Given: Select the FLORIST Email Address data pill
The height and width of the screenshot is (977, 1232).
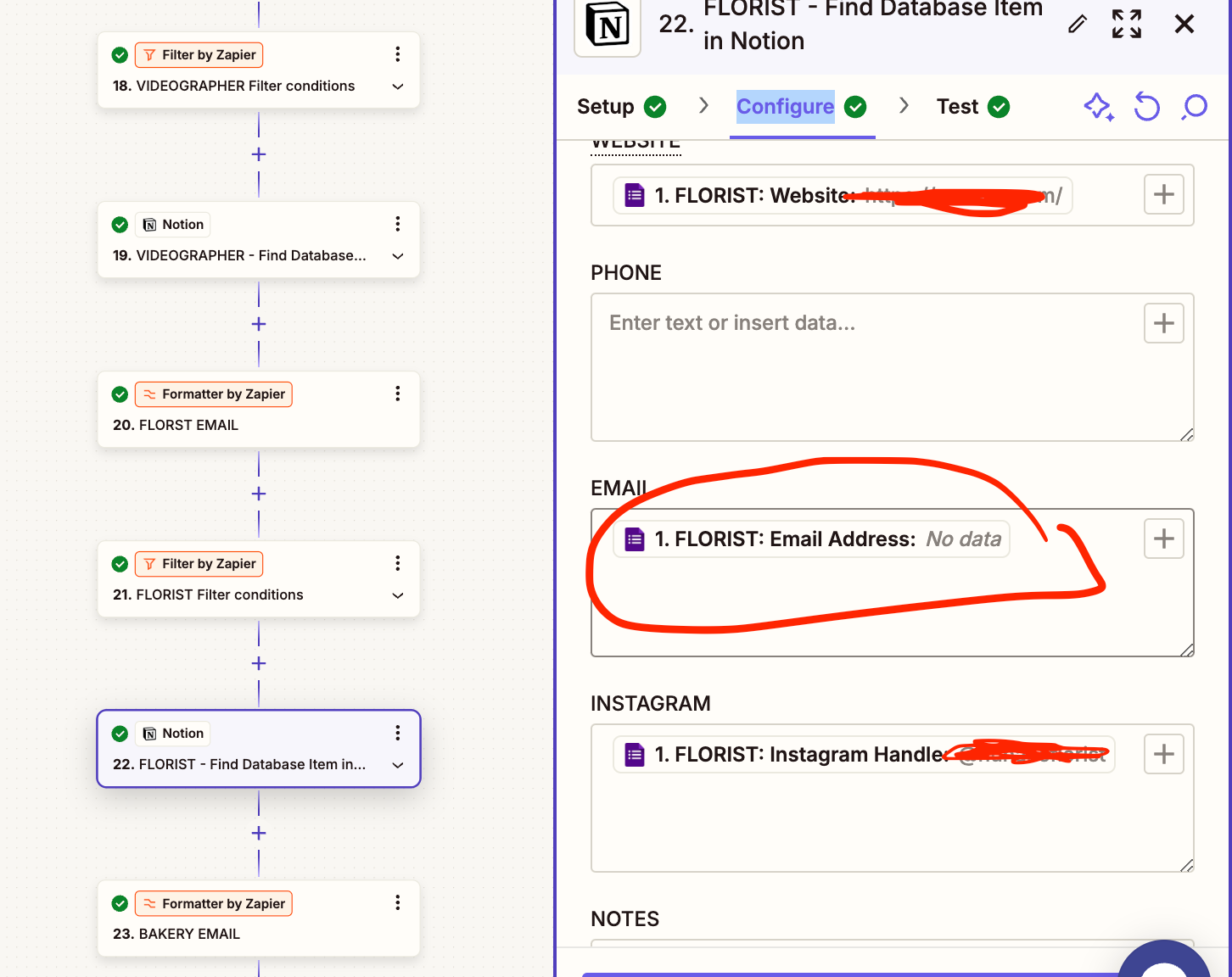Looking at the screenshot, I should [811, 539].
